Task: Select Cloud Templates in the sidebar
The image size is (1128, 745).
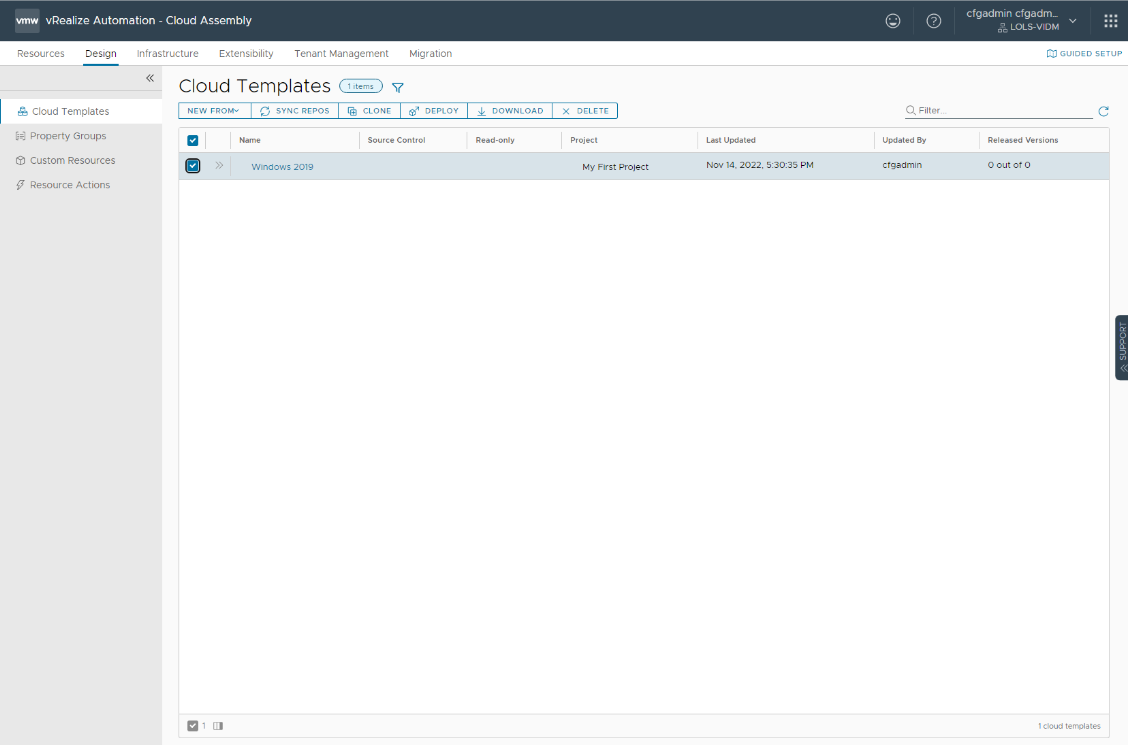Action: (x=70, y=111)
